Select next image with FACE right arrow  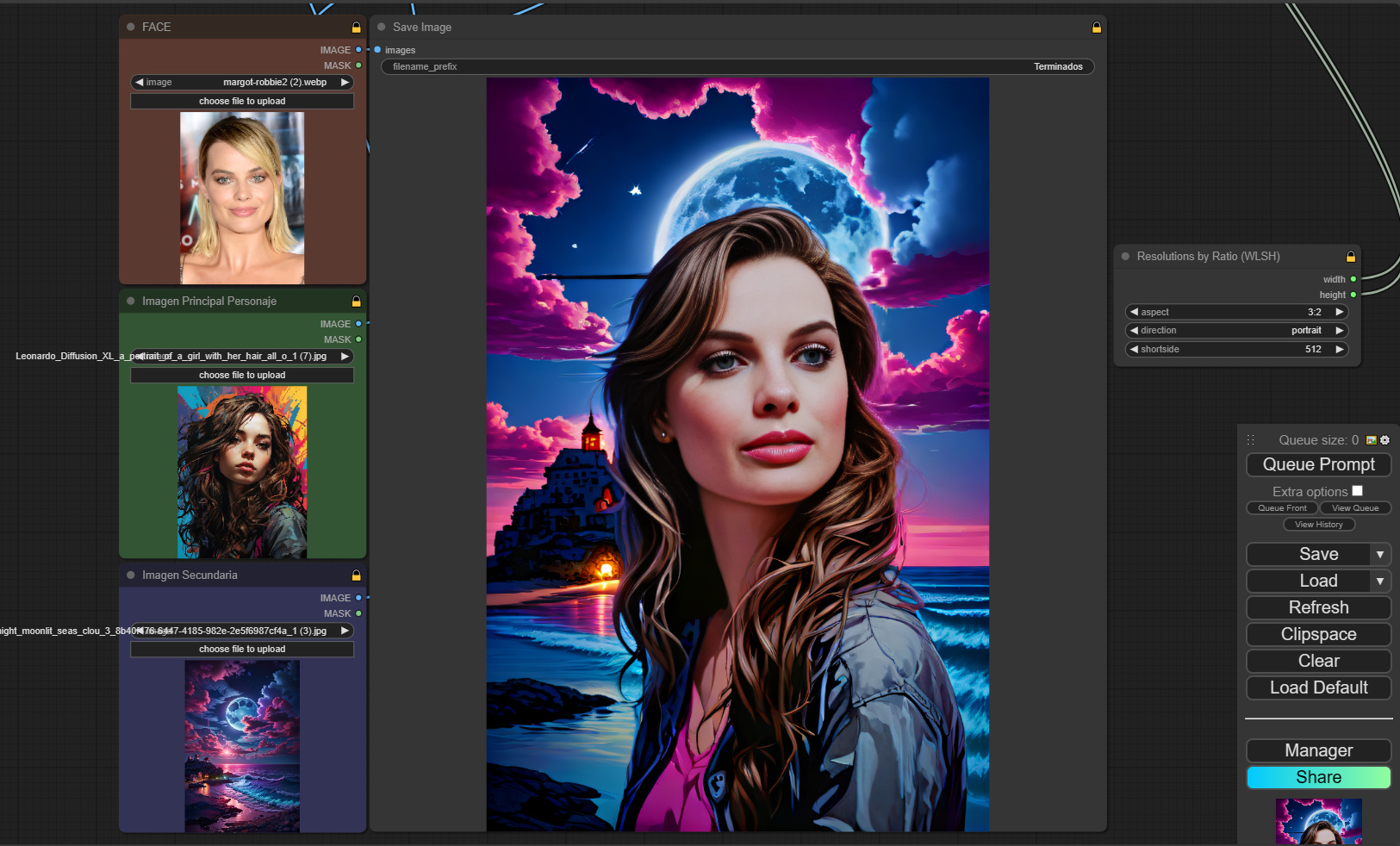click(345, 83)
